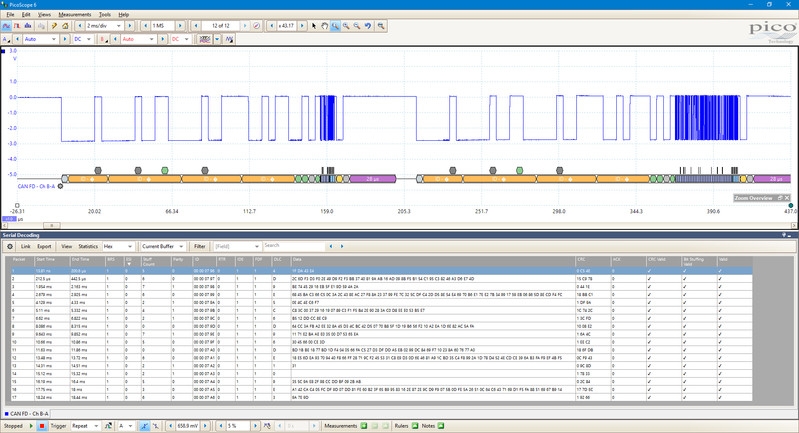
Task: Click the home page icon in toolbar
Action: point(65,25)
